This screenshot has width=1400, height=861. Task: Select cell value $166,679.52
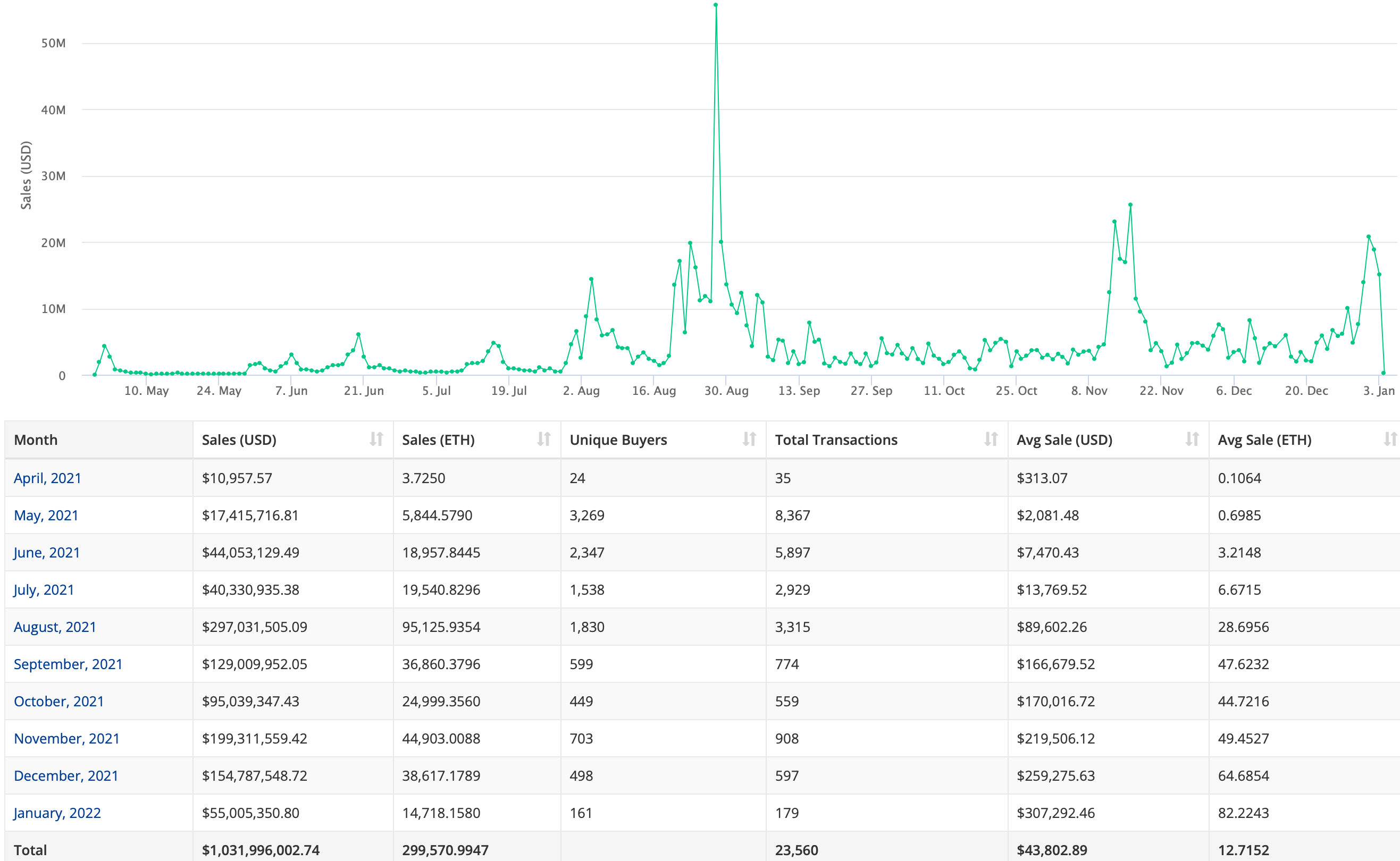[1056, 664]
